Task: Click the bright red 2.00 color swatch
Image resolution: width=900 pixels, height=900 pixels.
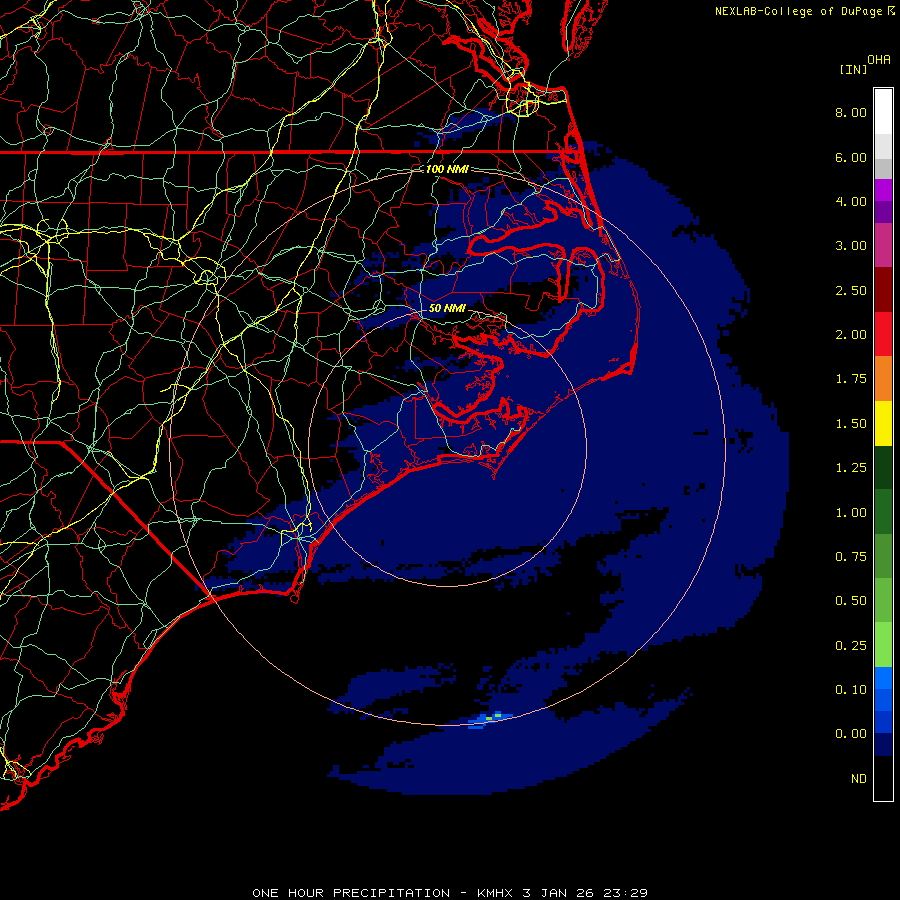Action: 883,334
